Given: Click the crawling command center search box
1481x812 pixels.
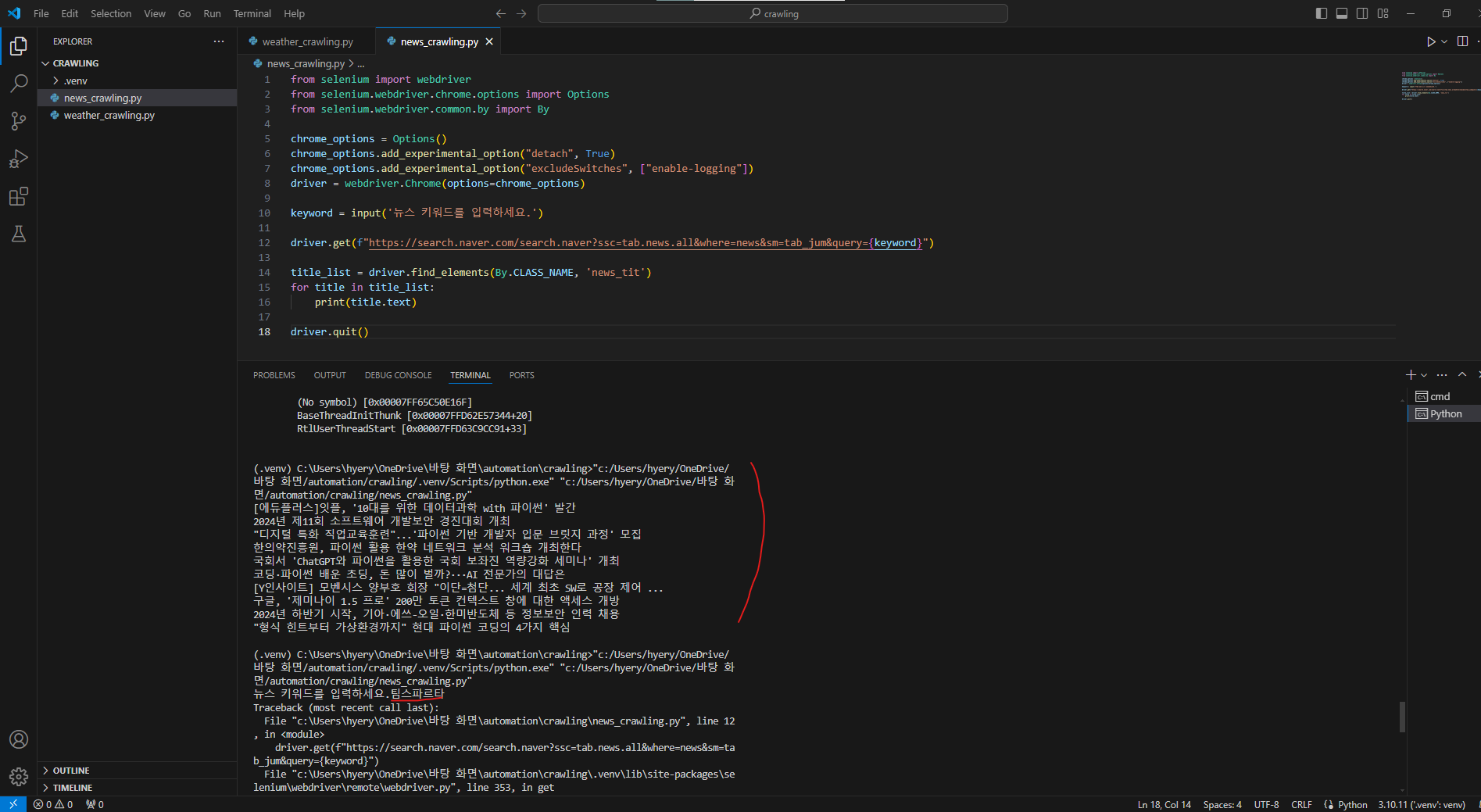Looking at the screenshot, I should point(773,13).
